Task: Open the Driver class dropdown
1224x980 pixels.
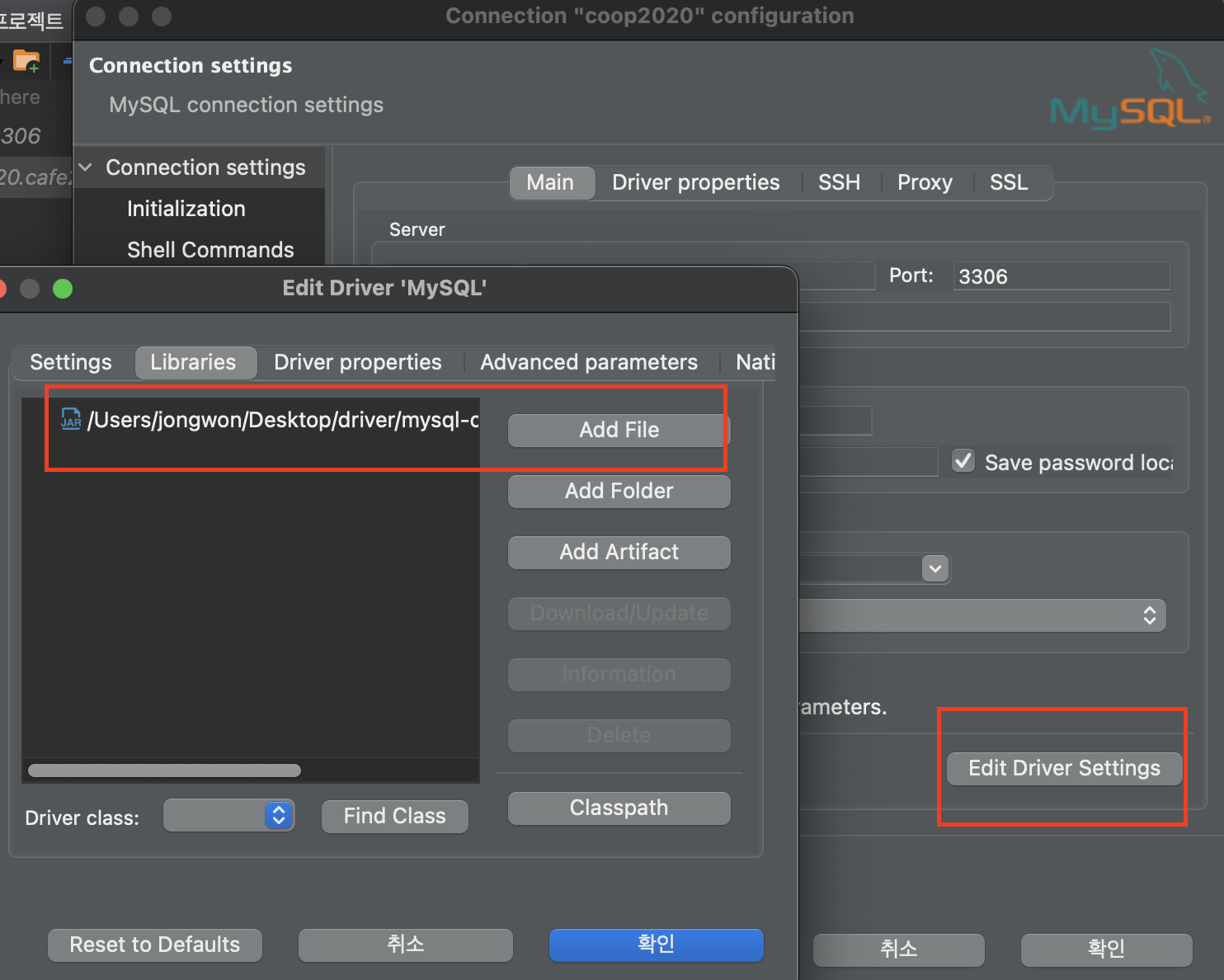Action: [229, 816]
